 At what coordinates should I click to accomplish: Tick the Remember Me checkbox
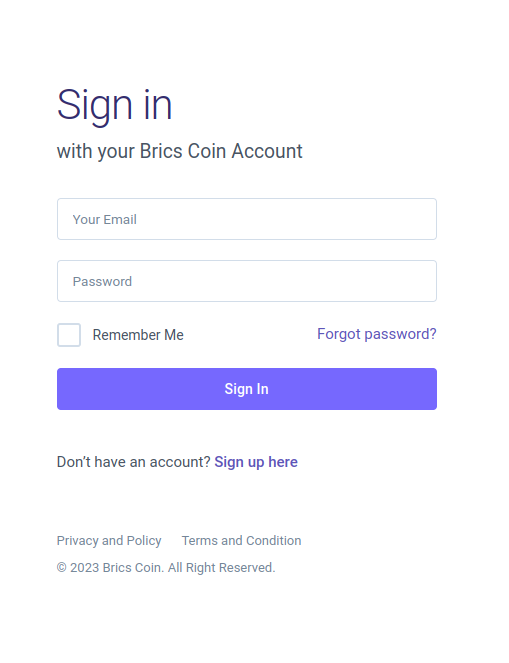(x=69, y=335)
